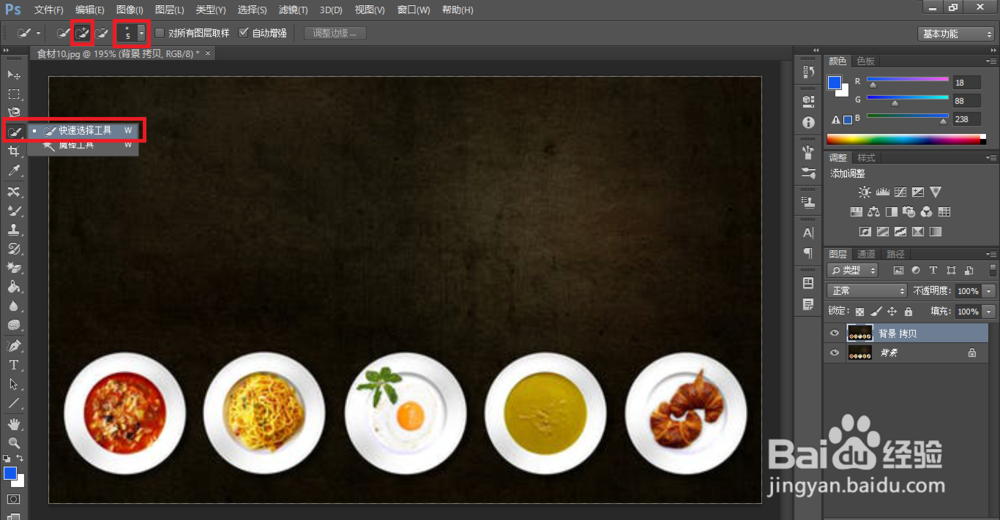Select the Clone Stamp tool

13,230
